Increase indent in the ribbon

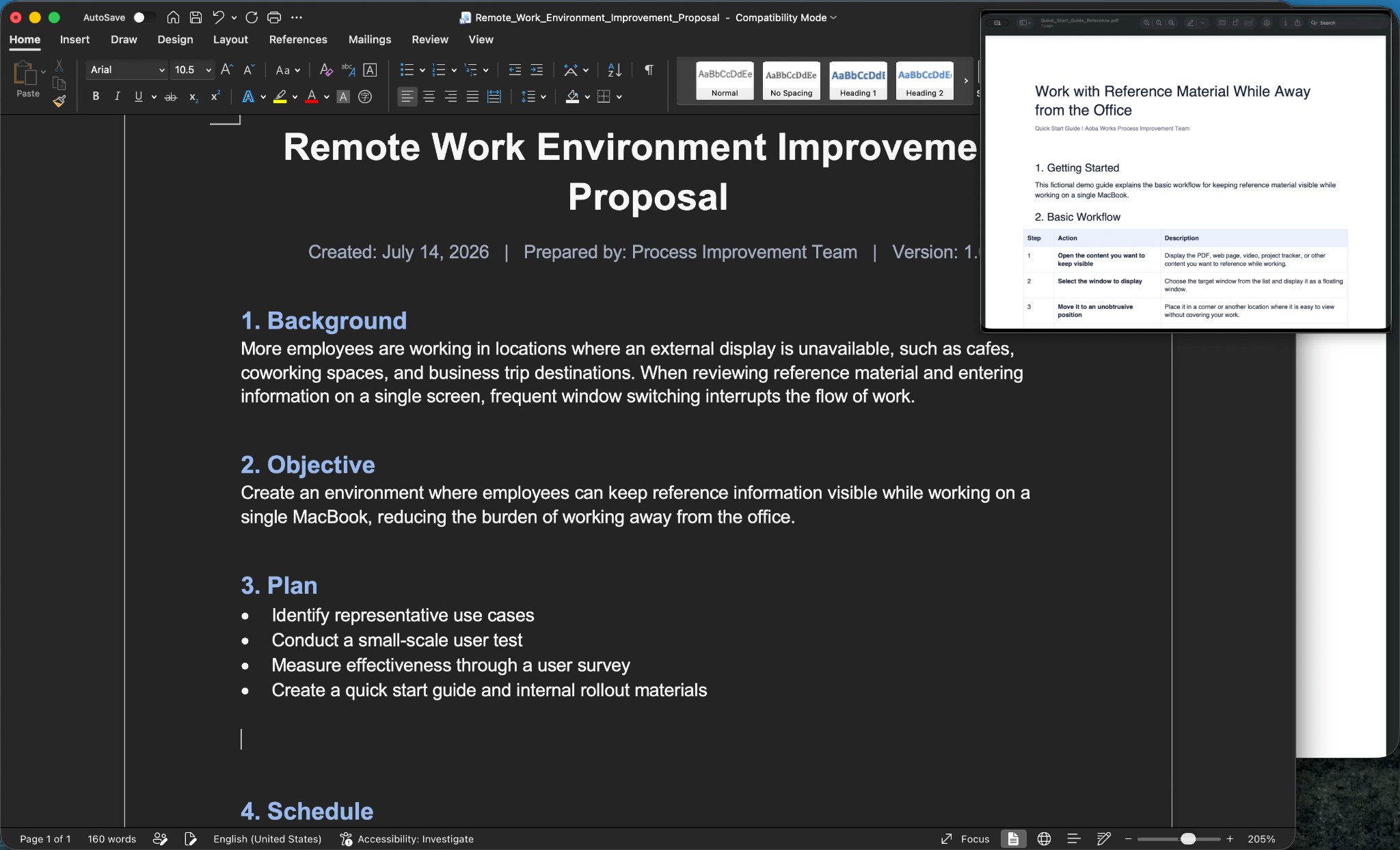537,70
